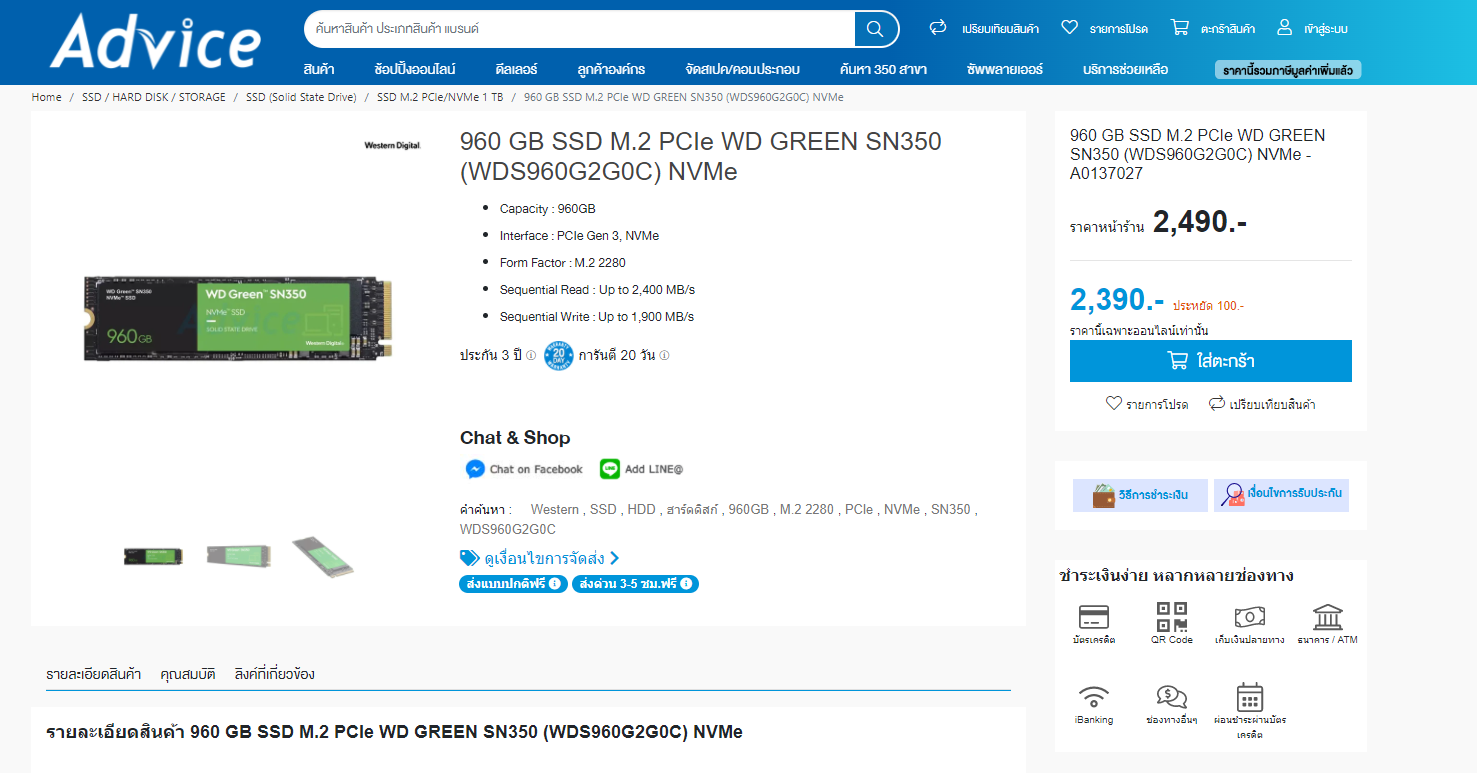Click the 20-day guarantee badge

559,356
